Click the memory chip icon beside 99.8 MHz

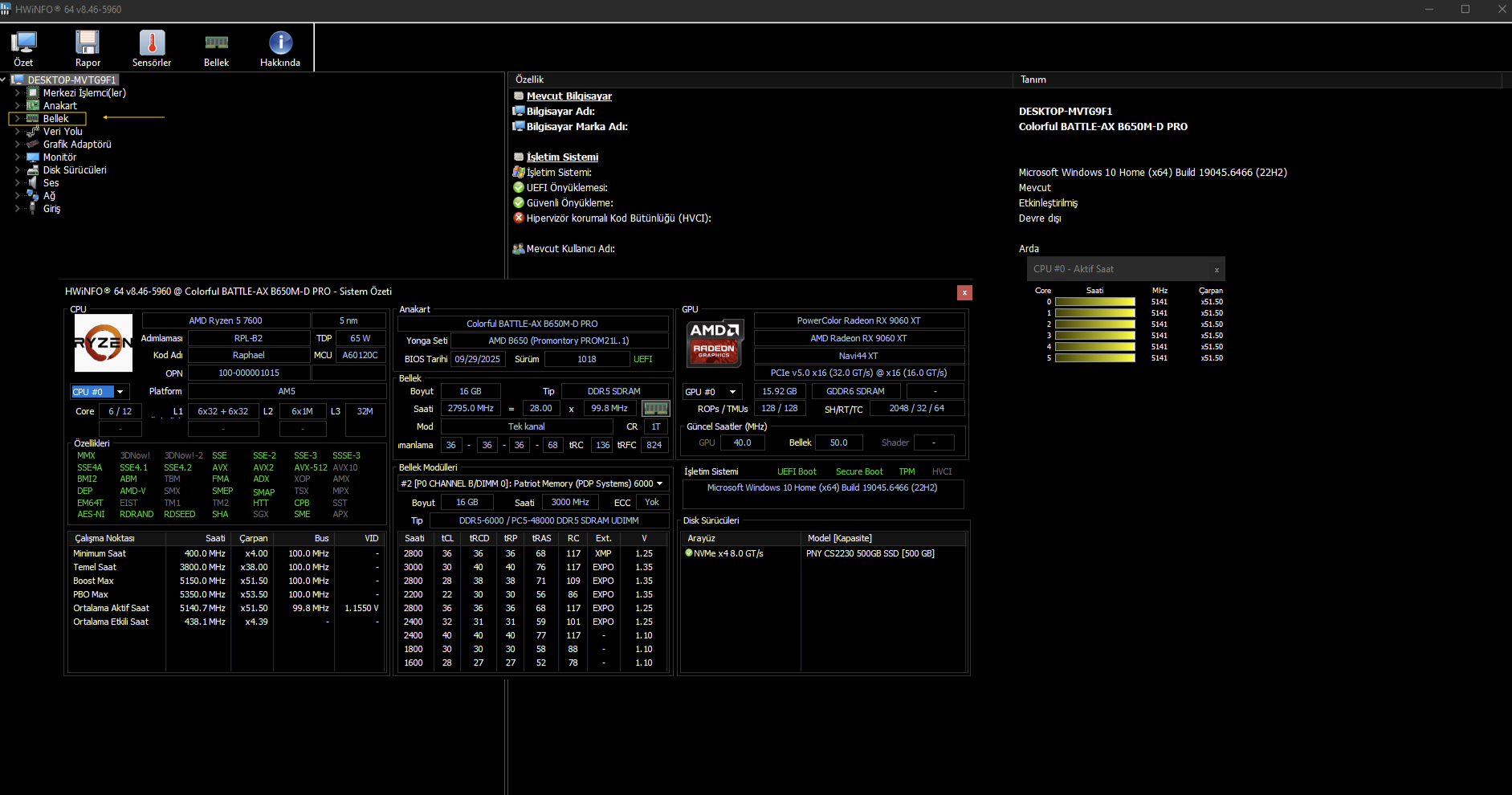tap(656, 409)
